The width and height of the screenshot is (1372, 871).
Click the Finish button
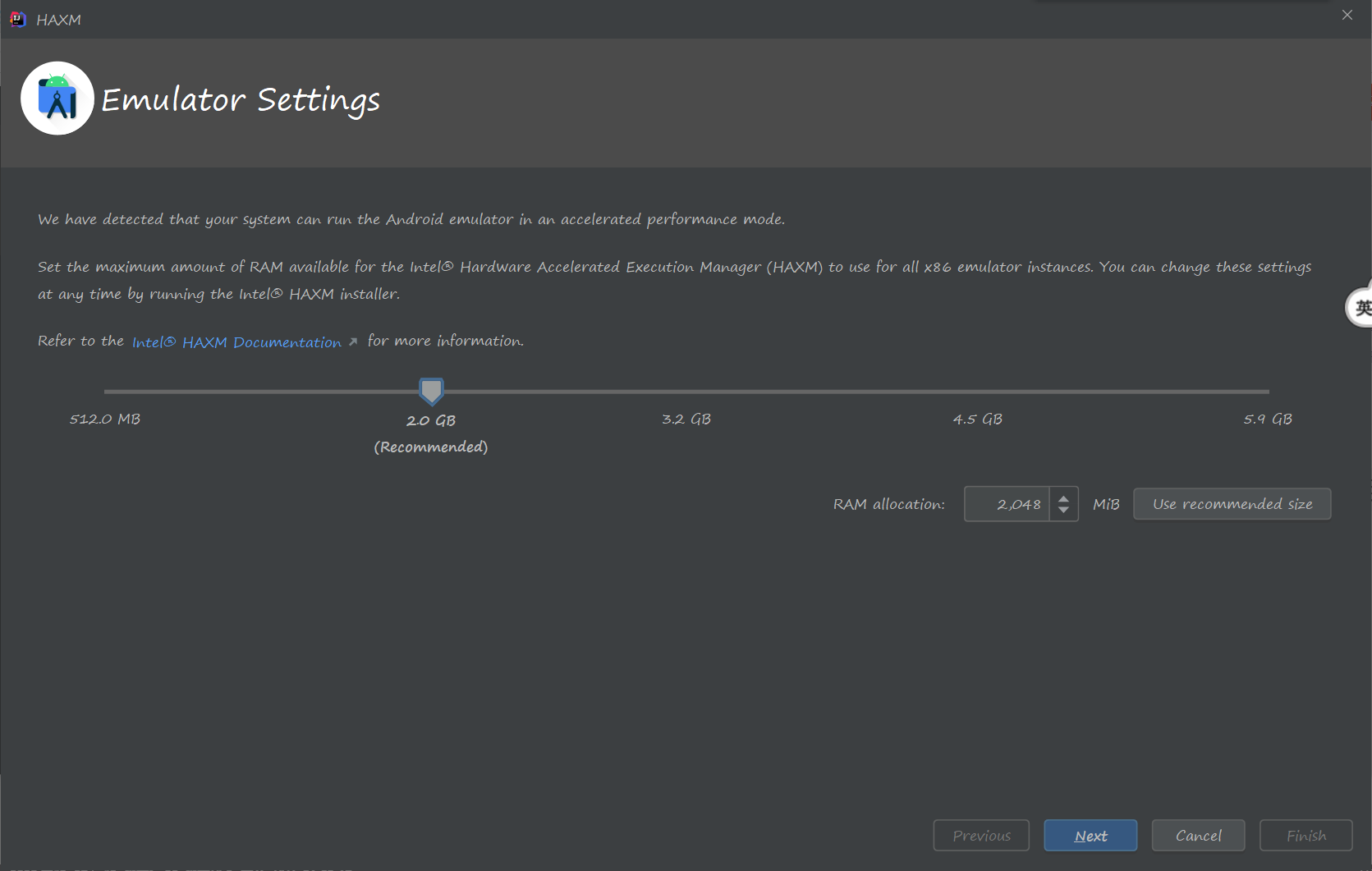pos(1305,836)
